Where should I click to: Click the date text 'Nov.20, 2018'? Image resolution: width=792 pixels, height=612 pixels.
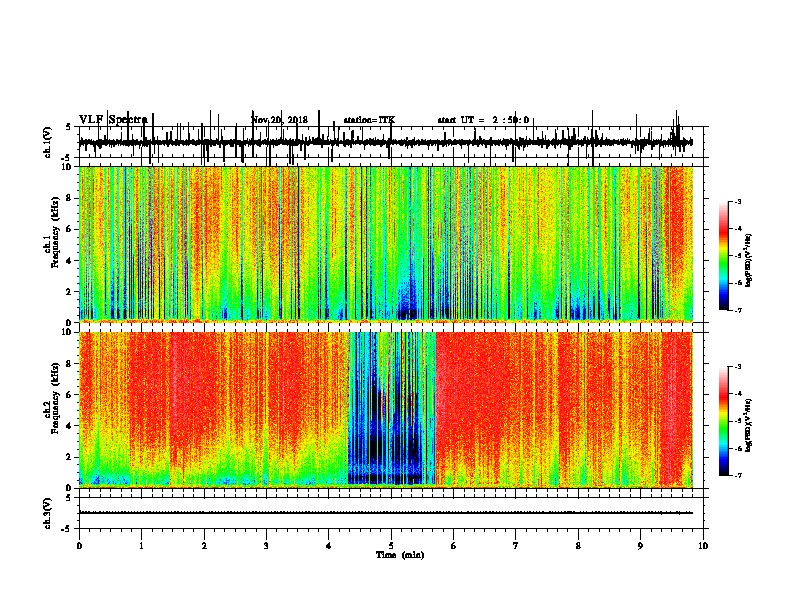(279, 120)
